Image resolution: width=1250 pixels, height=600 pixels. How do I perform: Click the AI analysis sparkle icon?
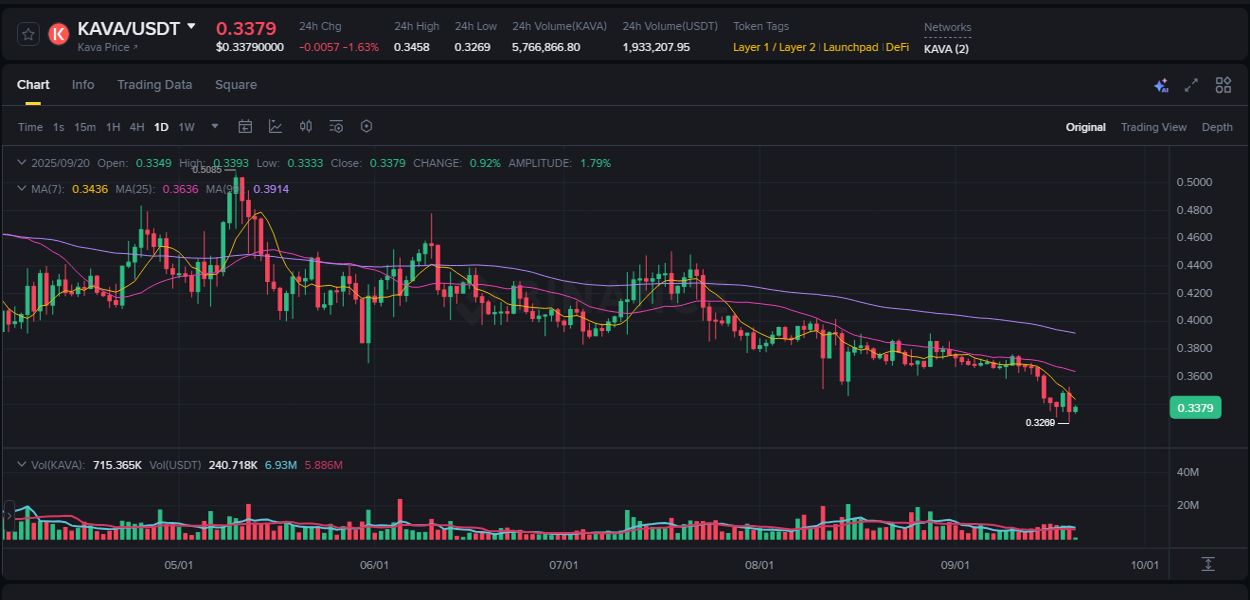1160,86
